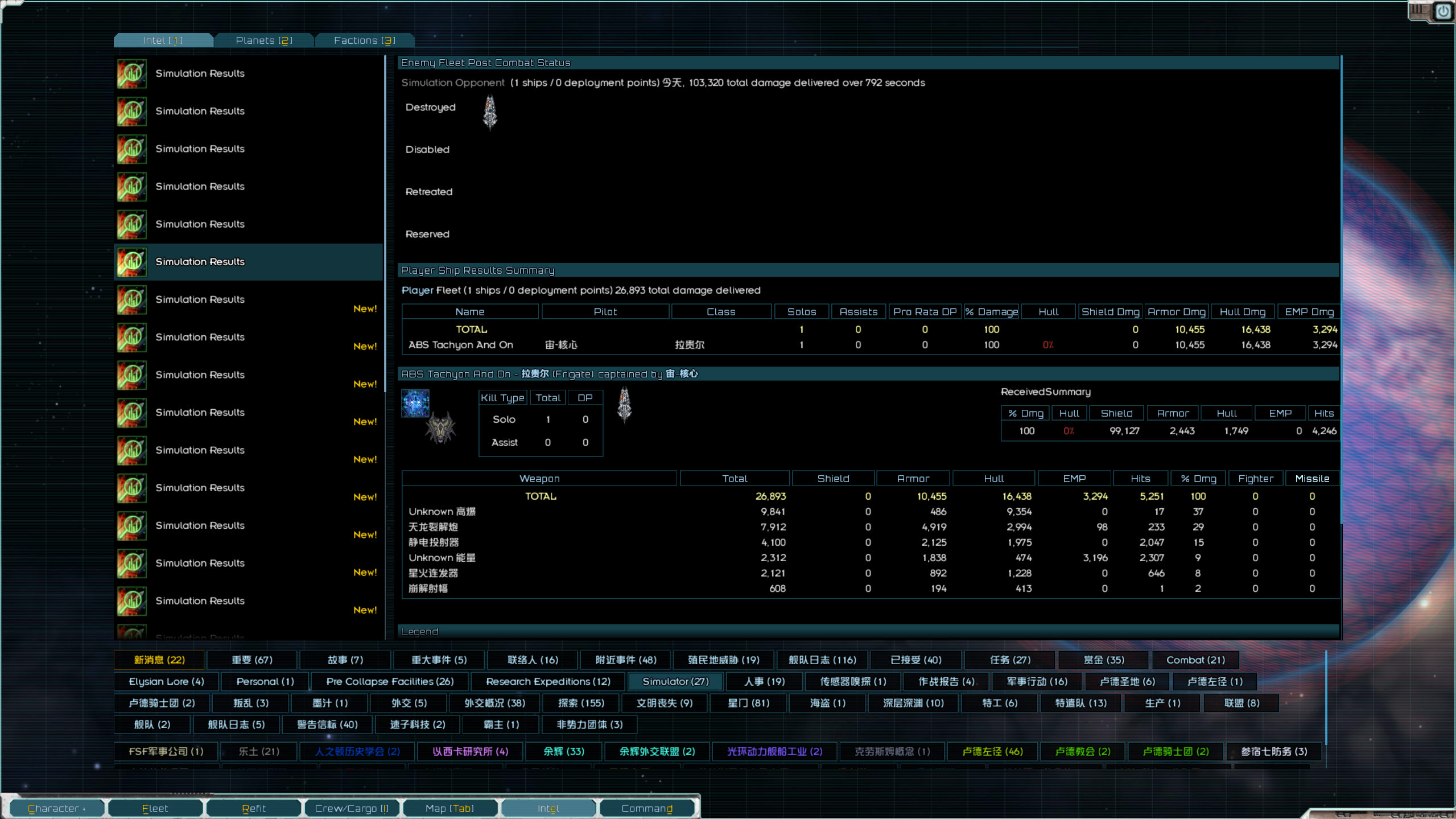Image resolution: width=1456 pixels, height=819 pixels.
Task: Click the power icon in top-right corner
Action: tap(1442, 11)
